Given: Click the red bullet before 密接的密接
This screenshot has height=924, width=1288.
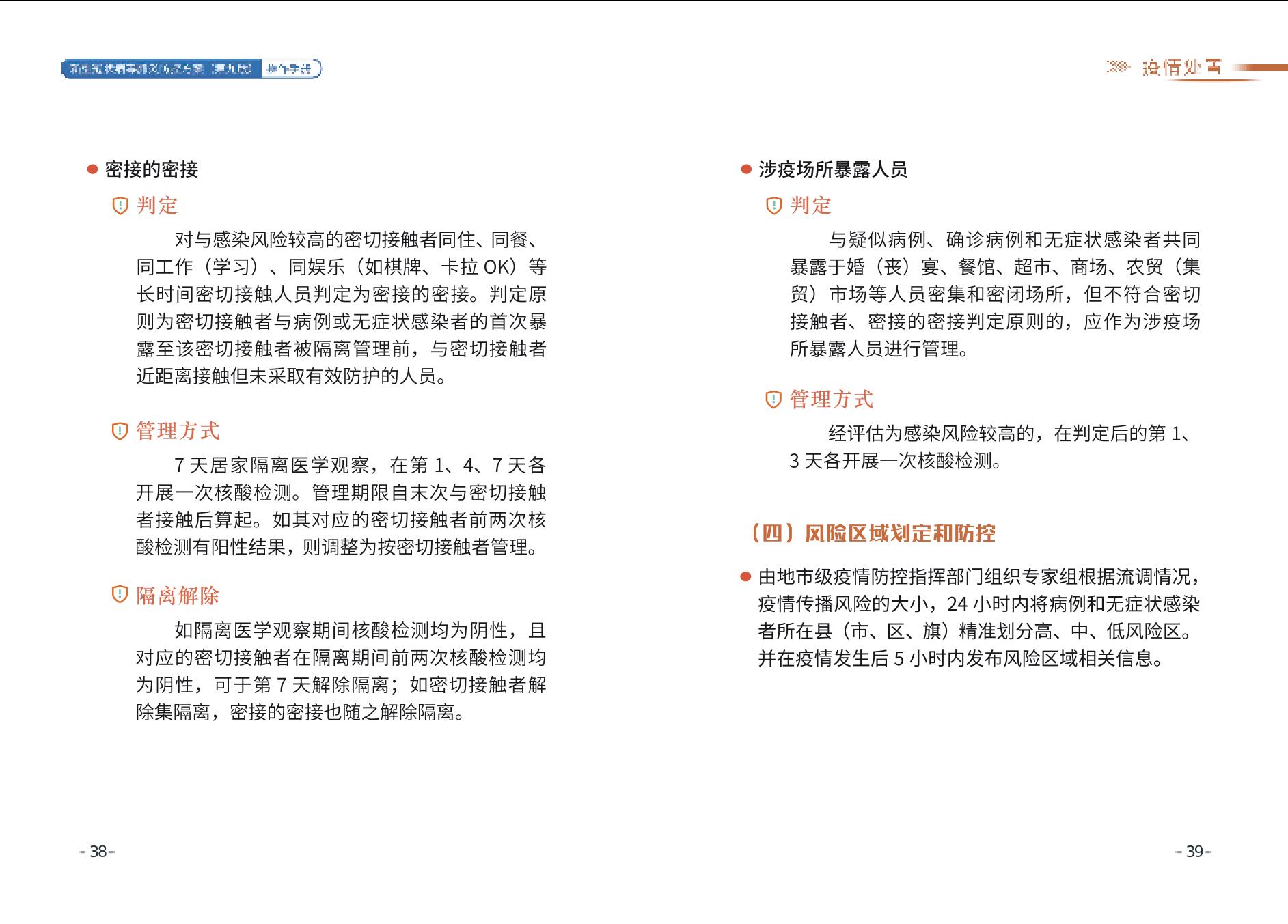Looking at the screenshot, I should pyautogui.click(x=93, y=169).
